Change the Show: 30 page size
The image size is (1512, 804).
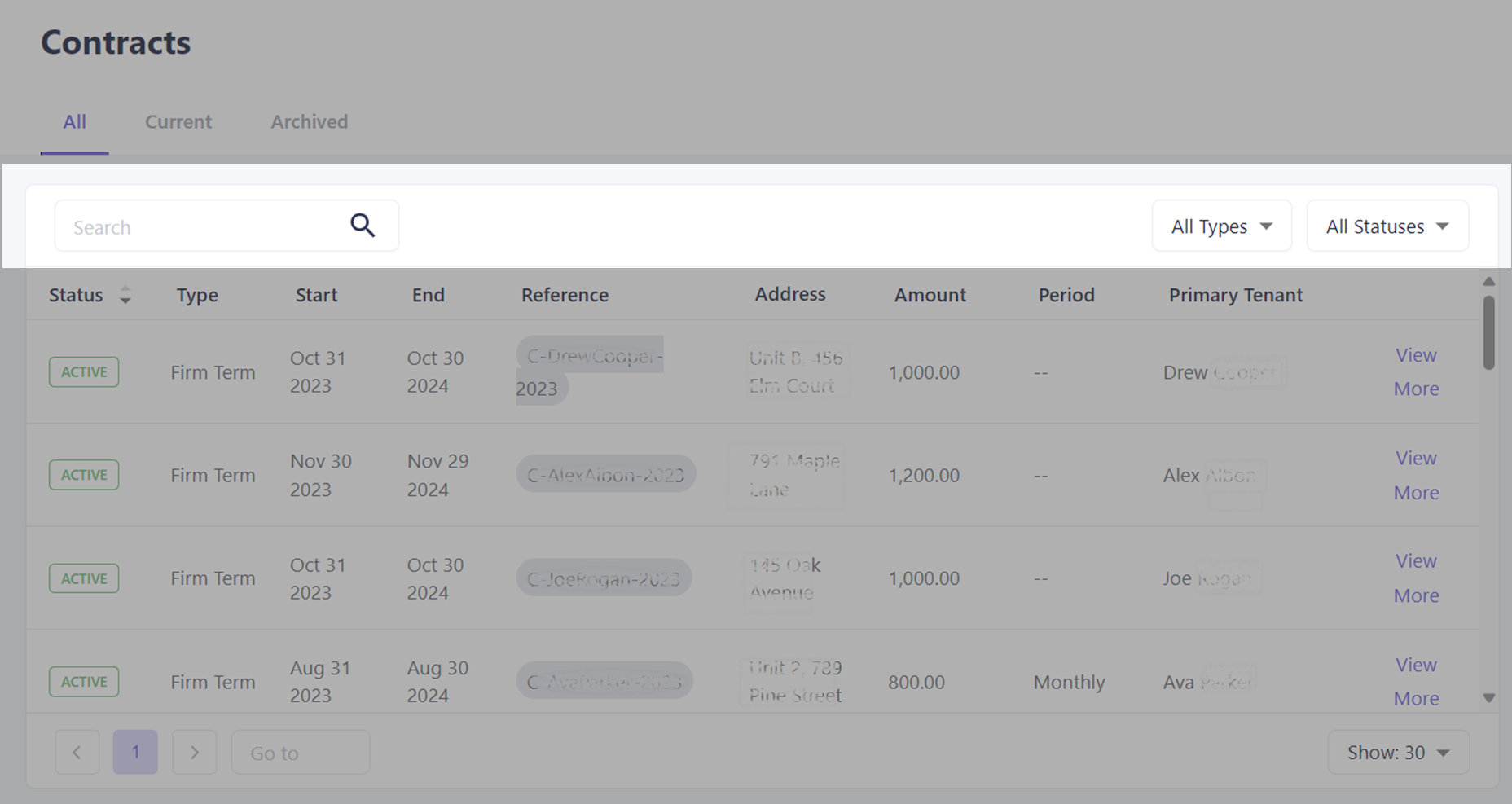(1398, 752)
